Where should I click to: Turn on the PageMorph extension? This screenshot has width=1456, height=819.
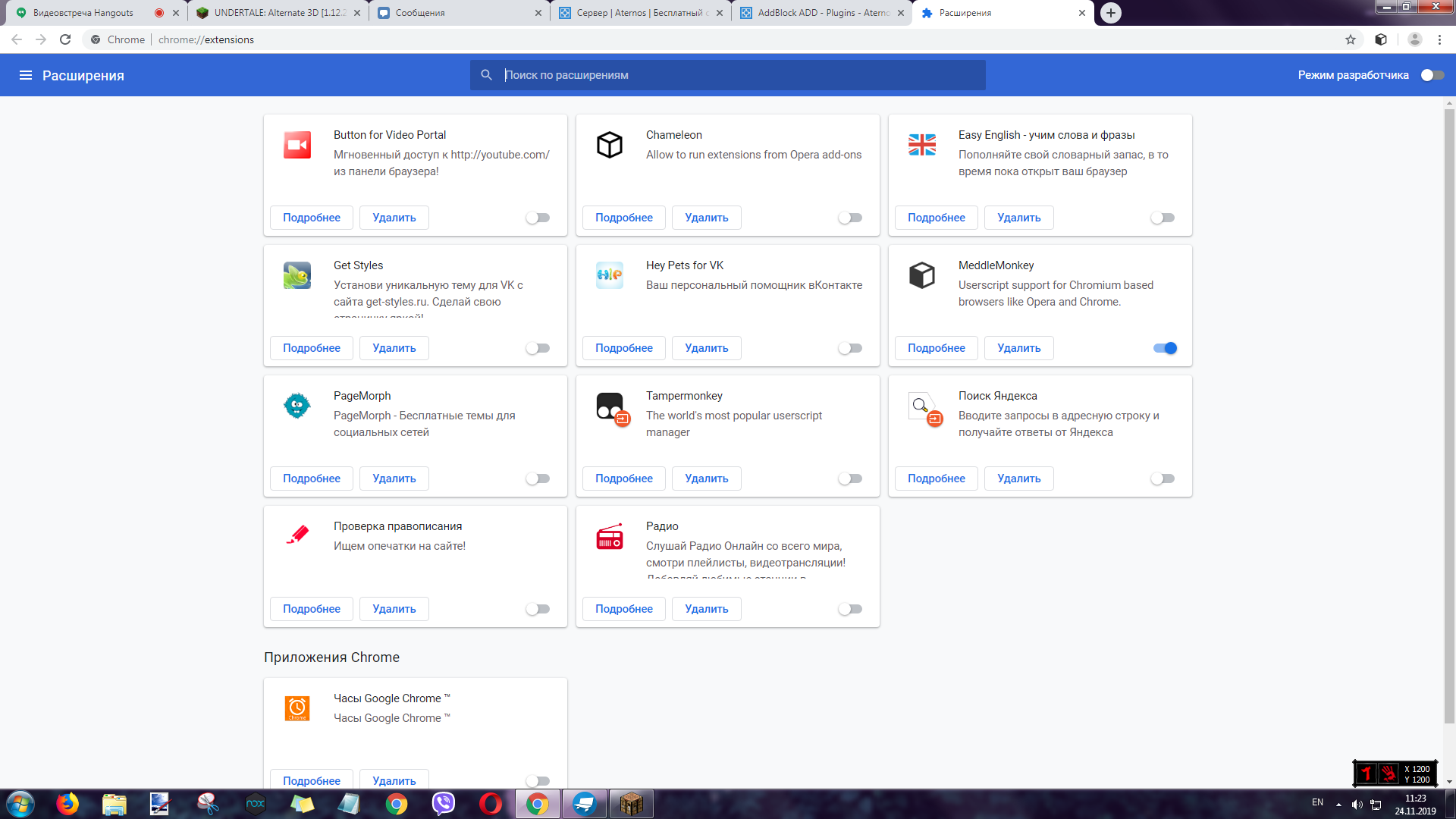[x=538, y=479]
